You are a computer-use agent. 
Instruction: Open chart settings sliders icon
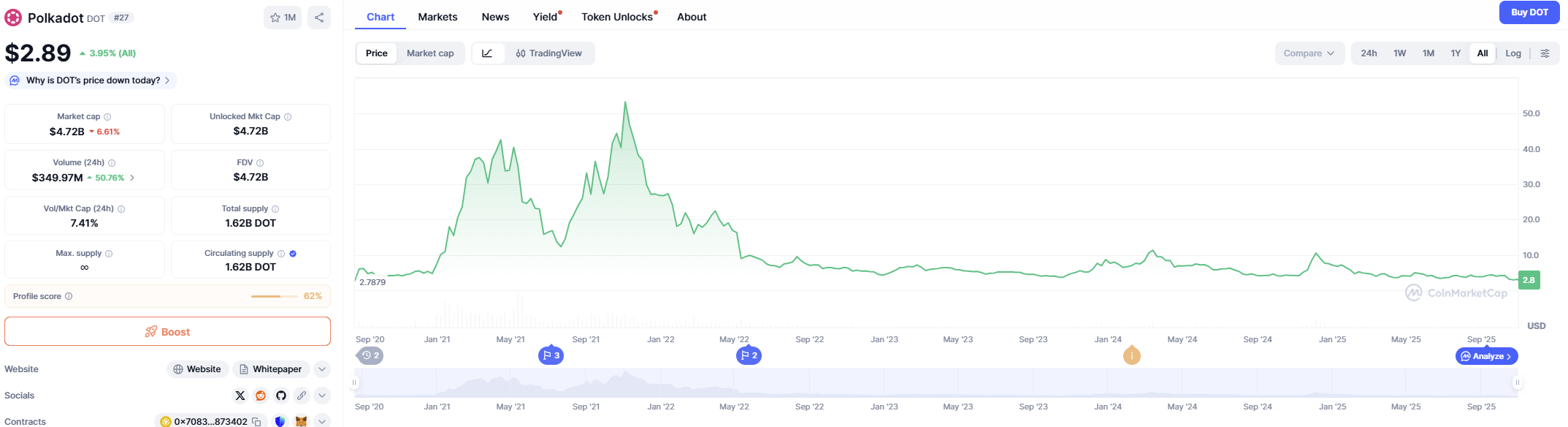(x=1545, y=53)
